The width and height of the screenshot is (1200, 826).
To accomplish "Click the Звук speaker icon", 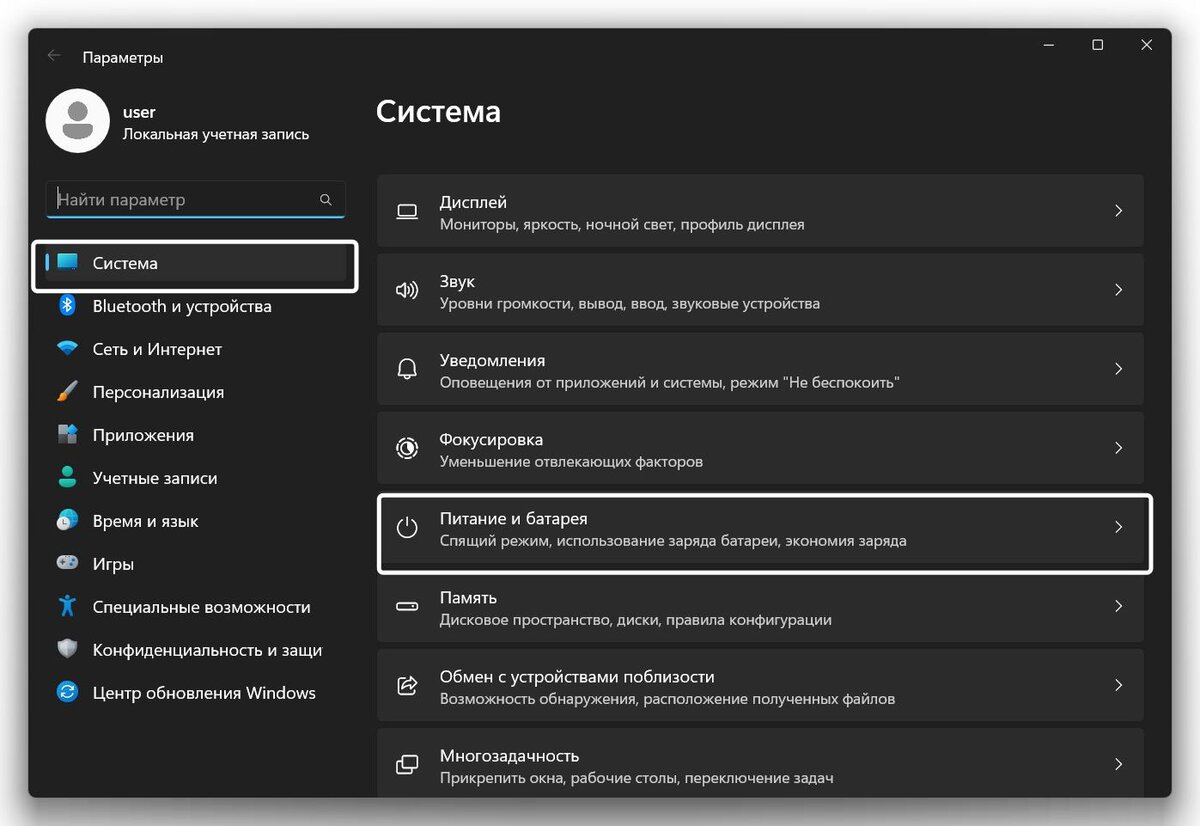I will [x=406, y=290].
